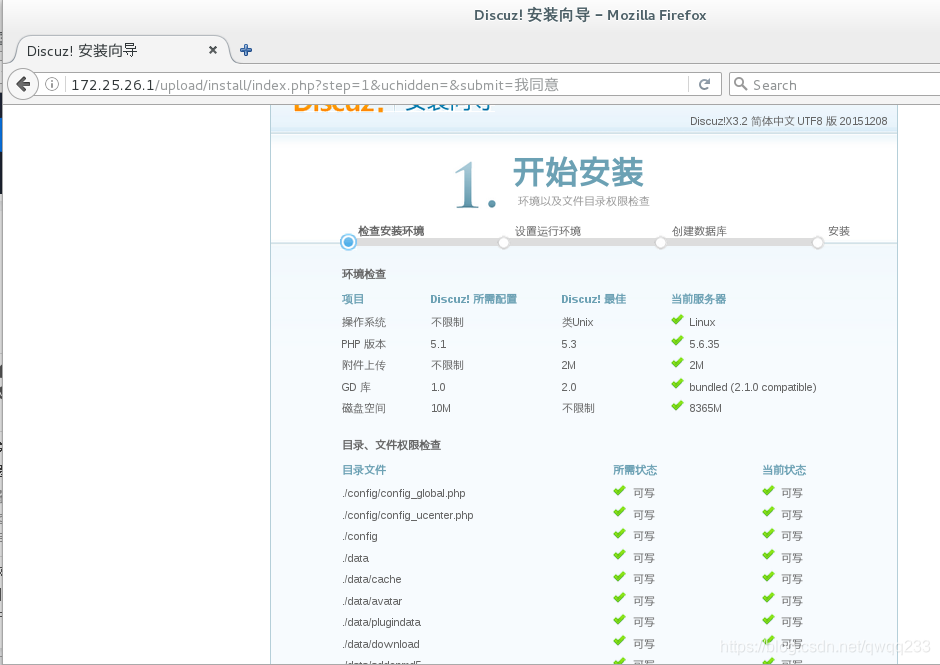Click the 目录文件 column header
Screen dimensions: 940x665
364,470
